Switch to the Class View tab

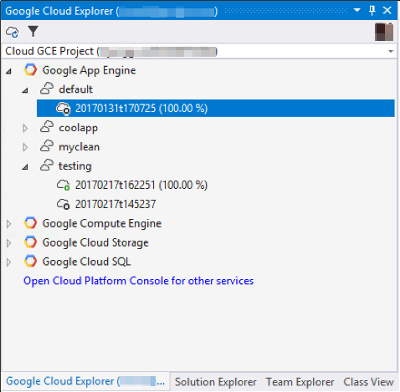pos(369,382)
